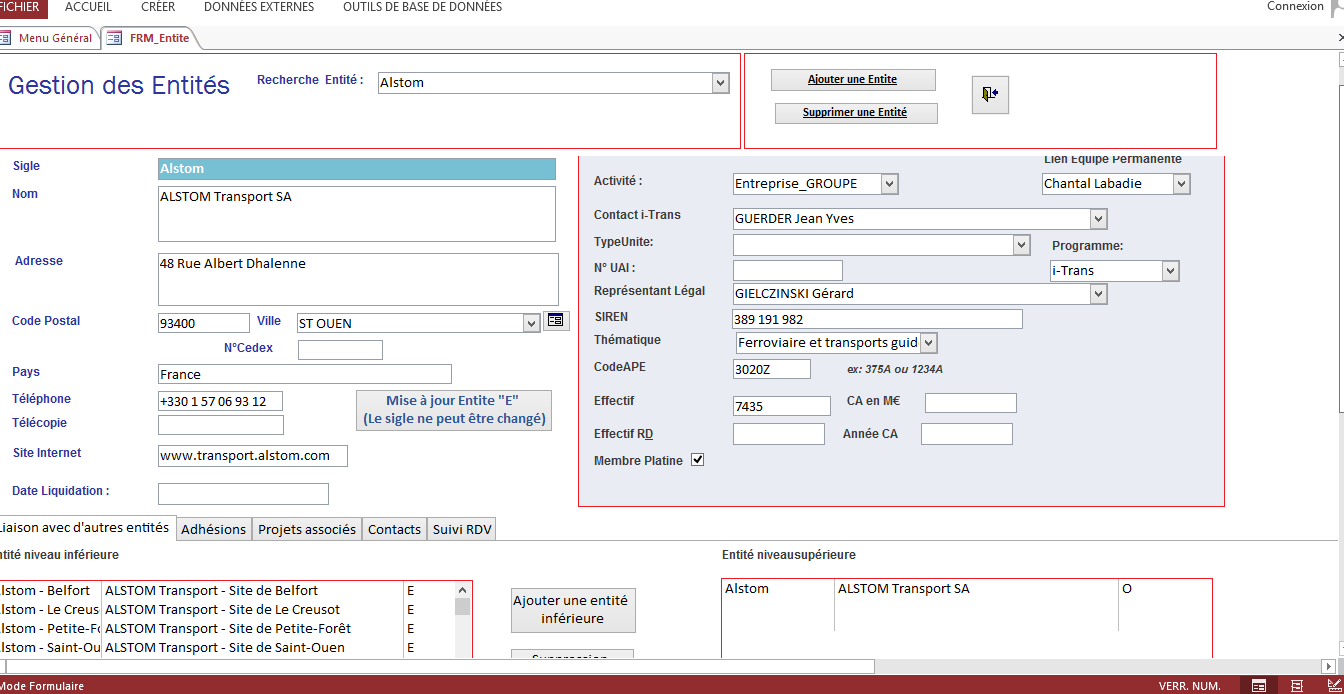The image size is (1344, 694).
Task: Toggle the Membre Platine checkbox
Action: 698,460
